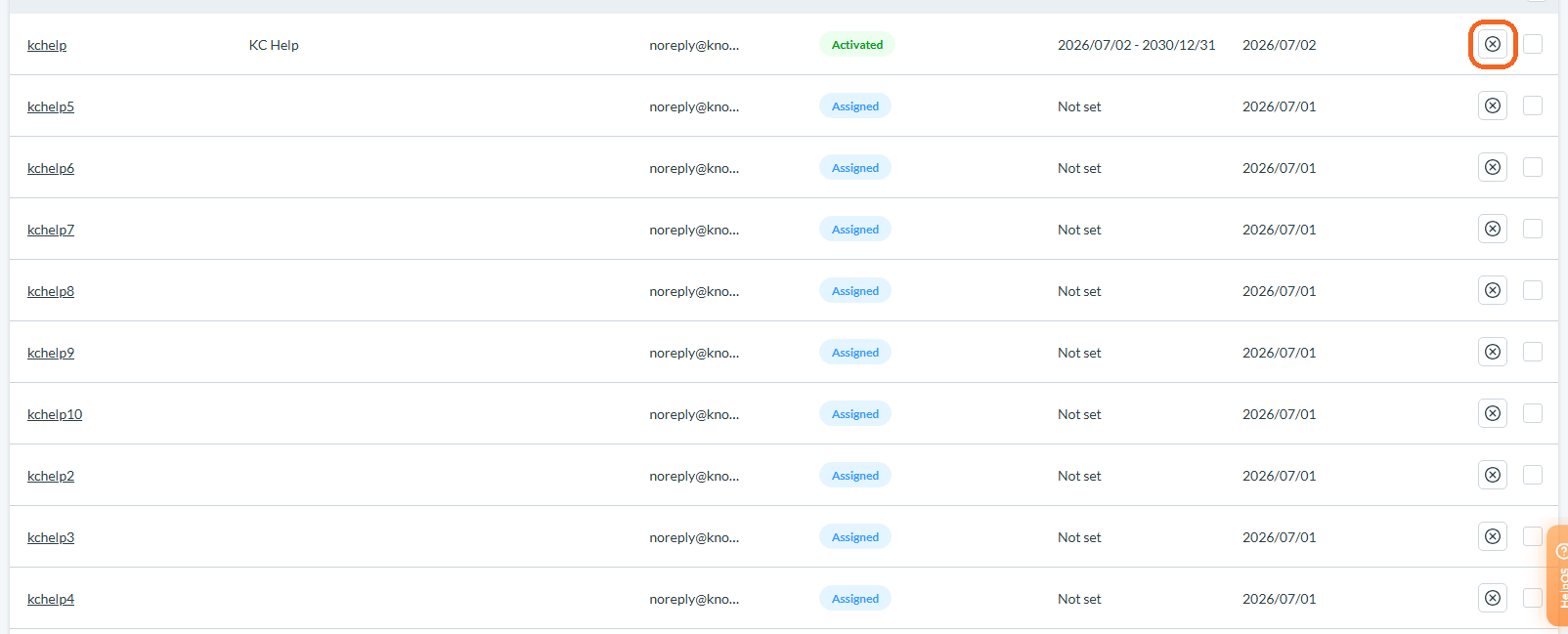Click the kchelp9 username link
This screenshot has width=1568, height=634.
pyautogui.click(x=51, y=353)
